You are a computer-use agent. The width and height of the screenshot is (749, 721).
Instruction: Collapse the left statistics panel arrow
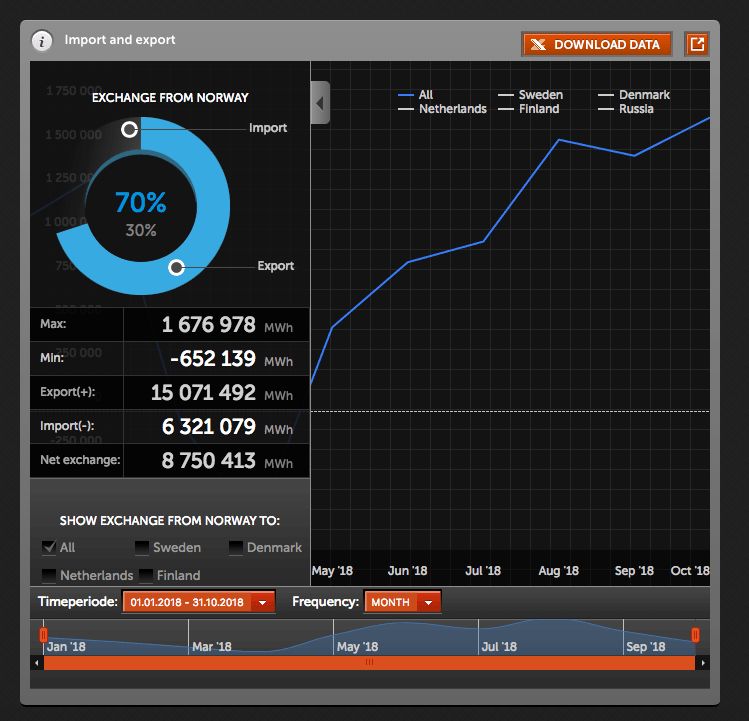[320, 102]
